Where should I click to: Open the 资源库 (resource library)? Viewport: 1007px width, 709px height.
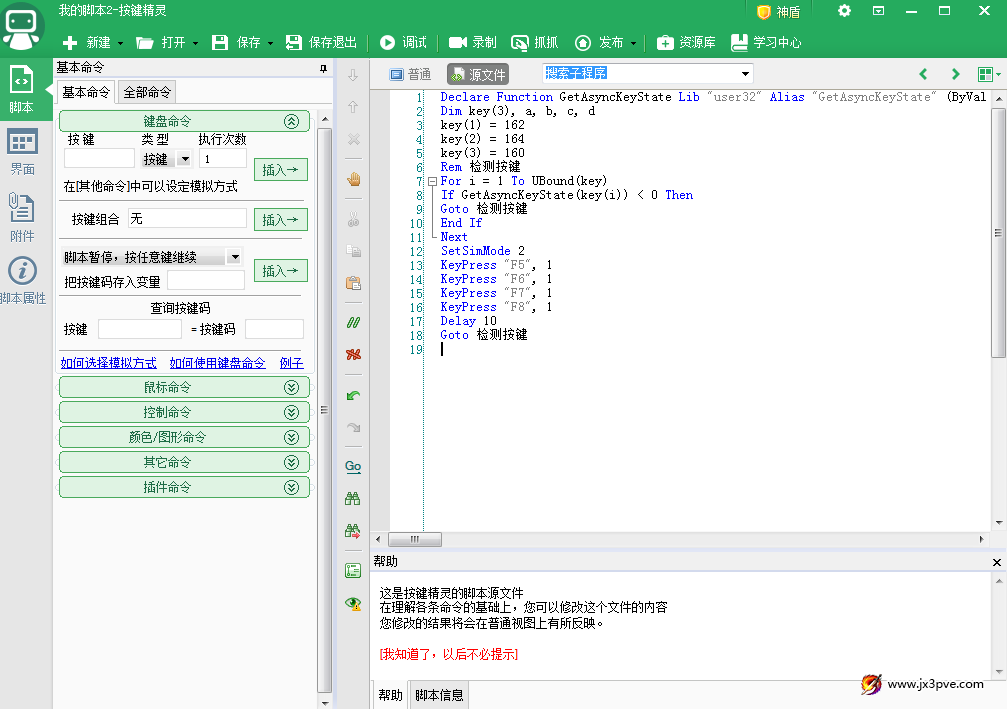[686, 42]
